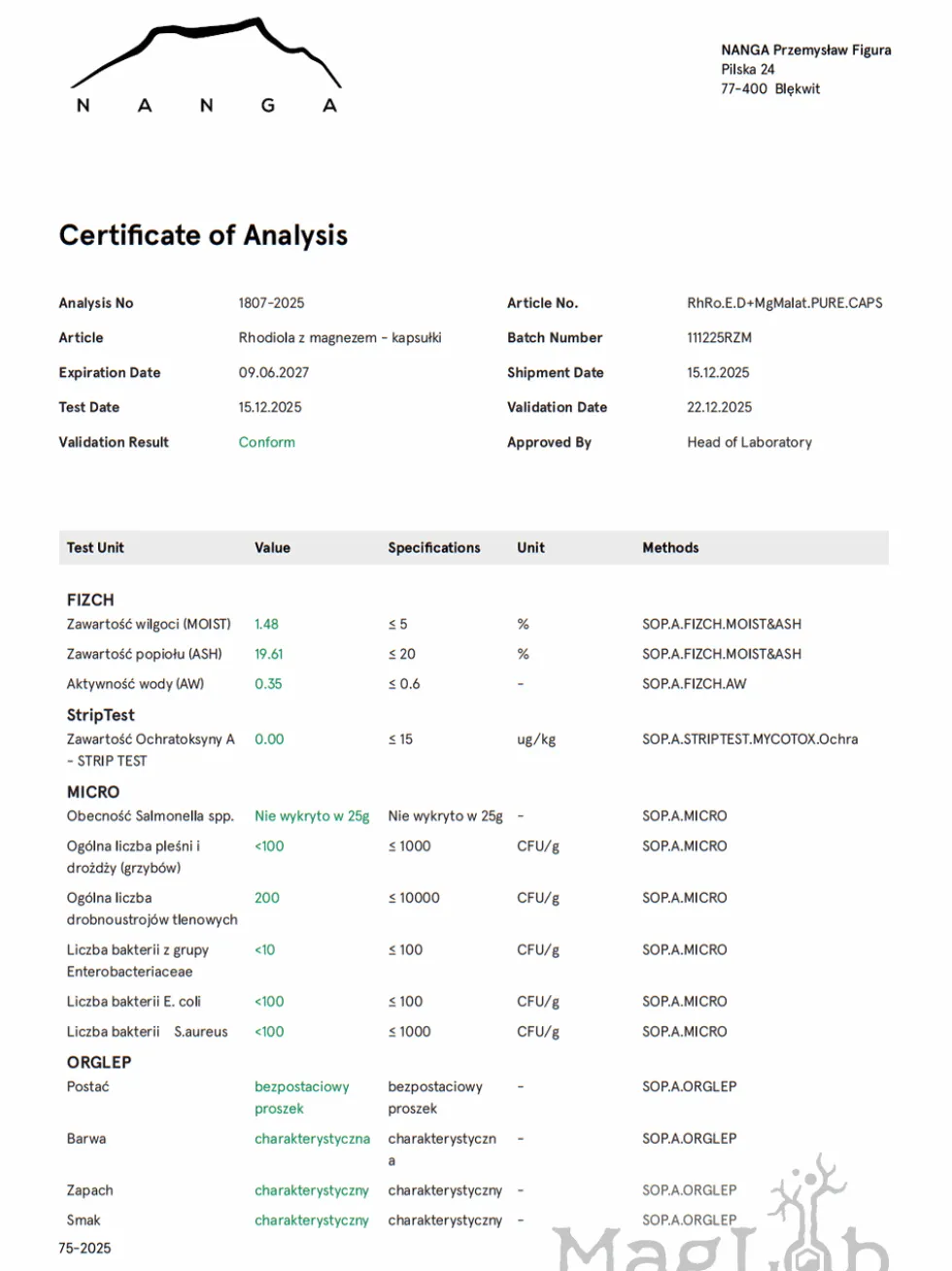The height and width of the screenshot is (1271, 952).
Task: Select specification '≤ 10000'
Action: [x=414, y=898]
